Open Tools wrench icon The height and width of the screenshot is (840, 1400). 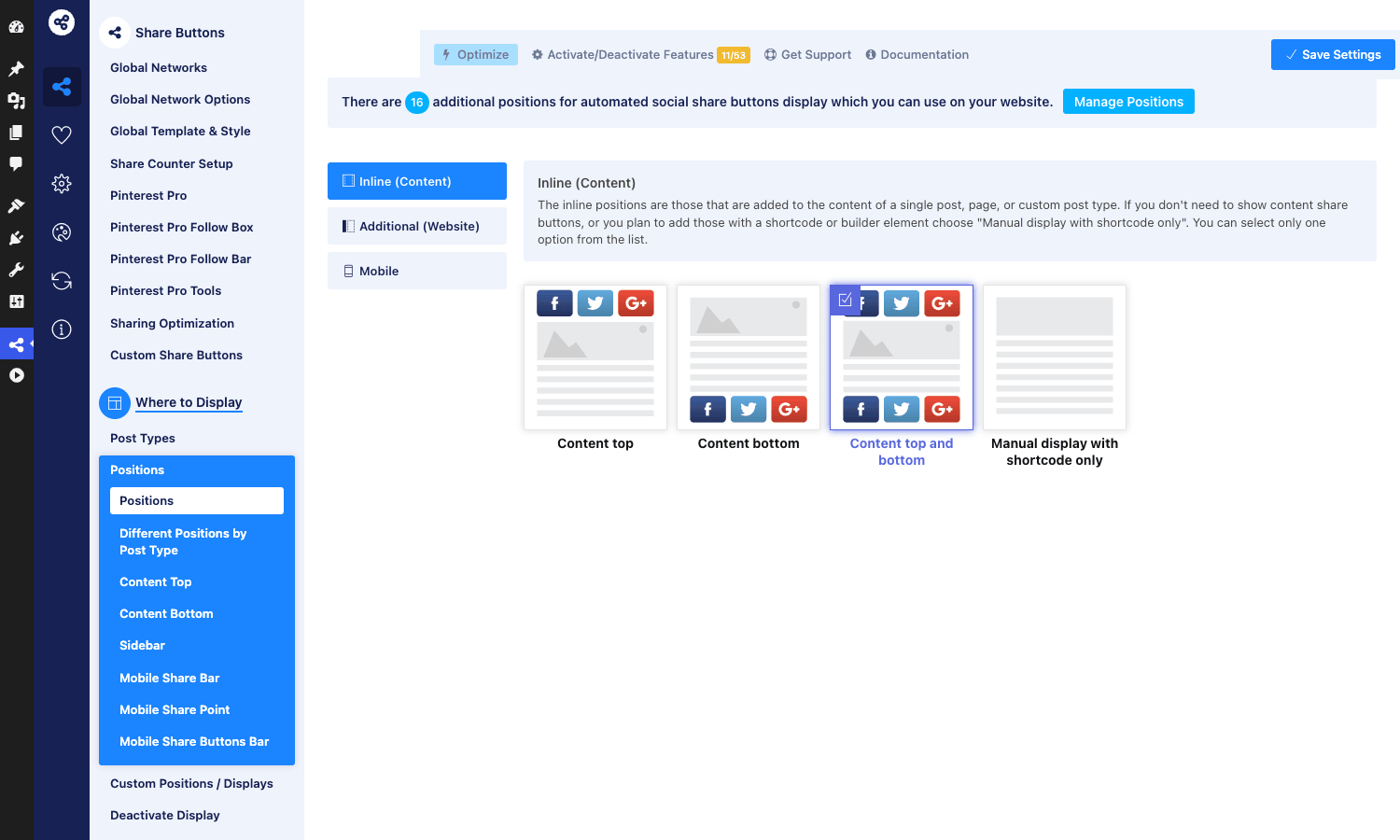pyautogui.click(x=16, y=270)
